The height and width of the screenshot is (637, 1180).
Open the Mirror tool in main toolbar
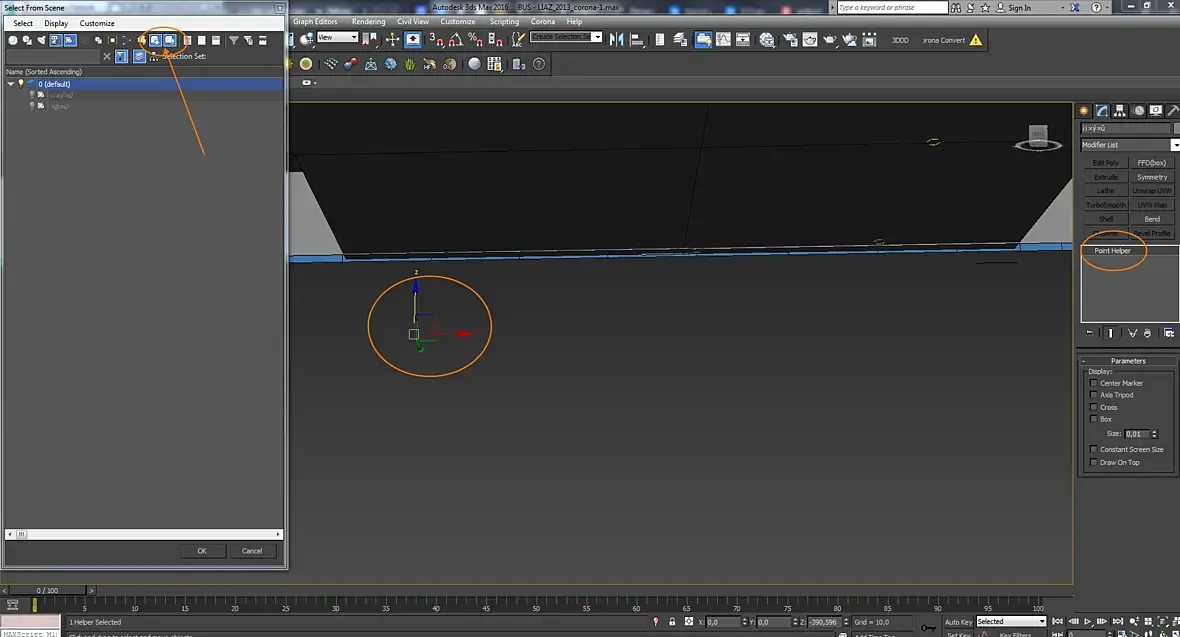coord(617,40)
